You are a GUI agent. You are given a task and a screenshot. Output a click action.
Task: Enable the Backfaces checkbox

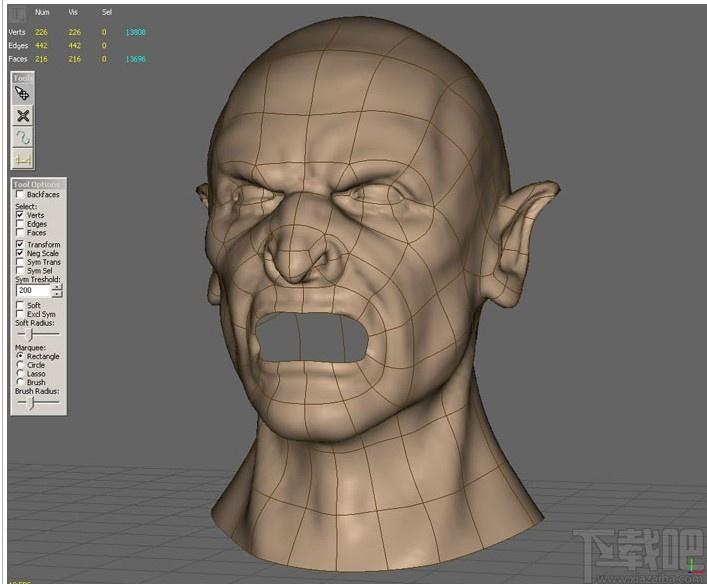[20, 194]
